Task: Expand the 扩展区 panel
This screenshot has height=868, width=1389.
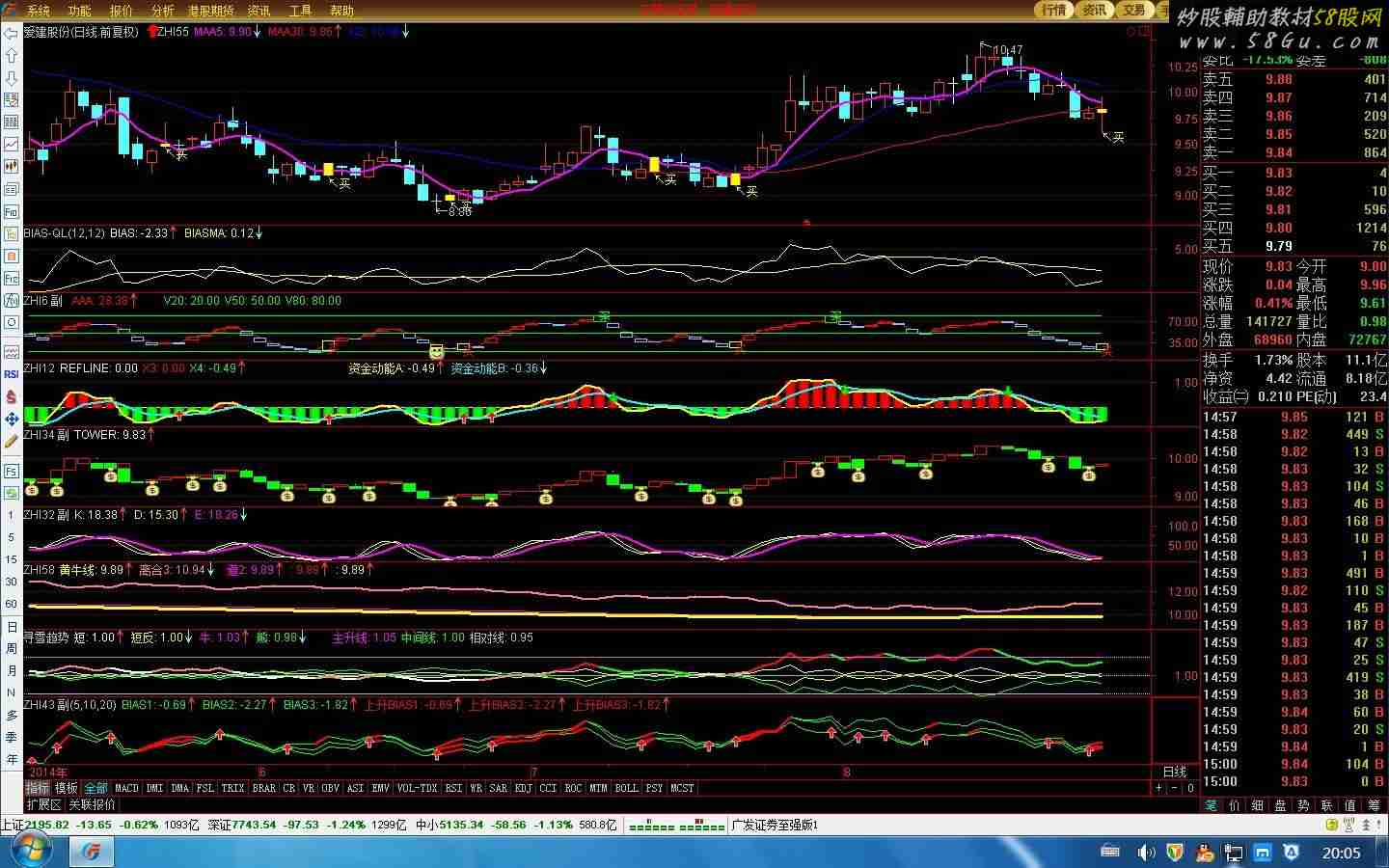Action: pos(43,804)
